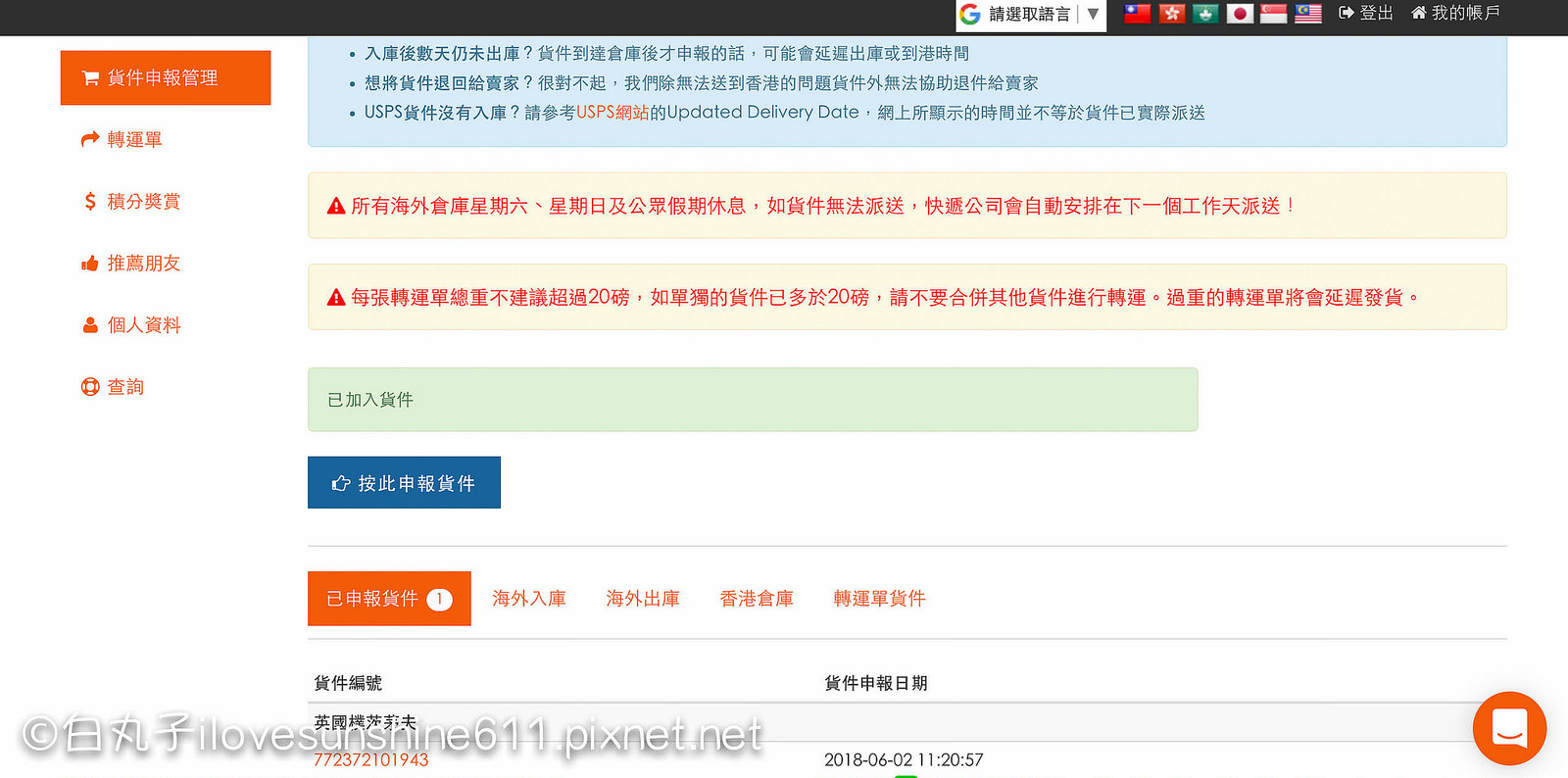Image resolution: width=1568 pixels, height=778 pixels.
Task: Pick the Malaysia flag icon
Action: [x=1308, y=14]
